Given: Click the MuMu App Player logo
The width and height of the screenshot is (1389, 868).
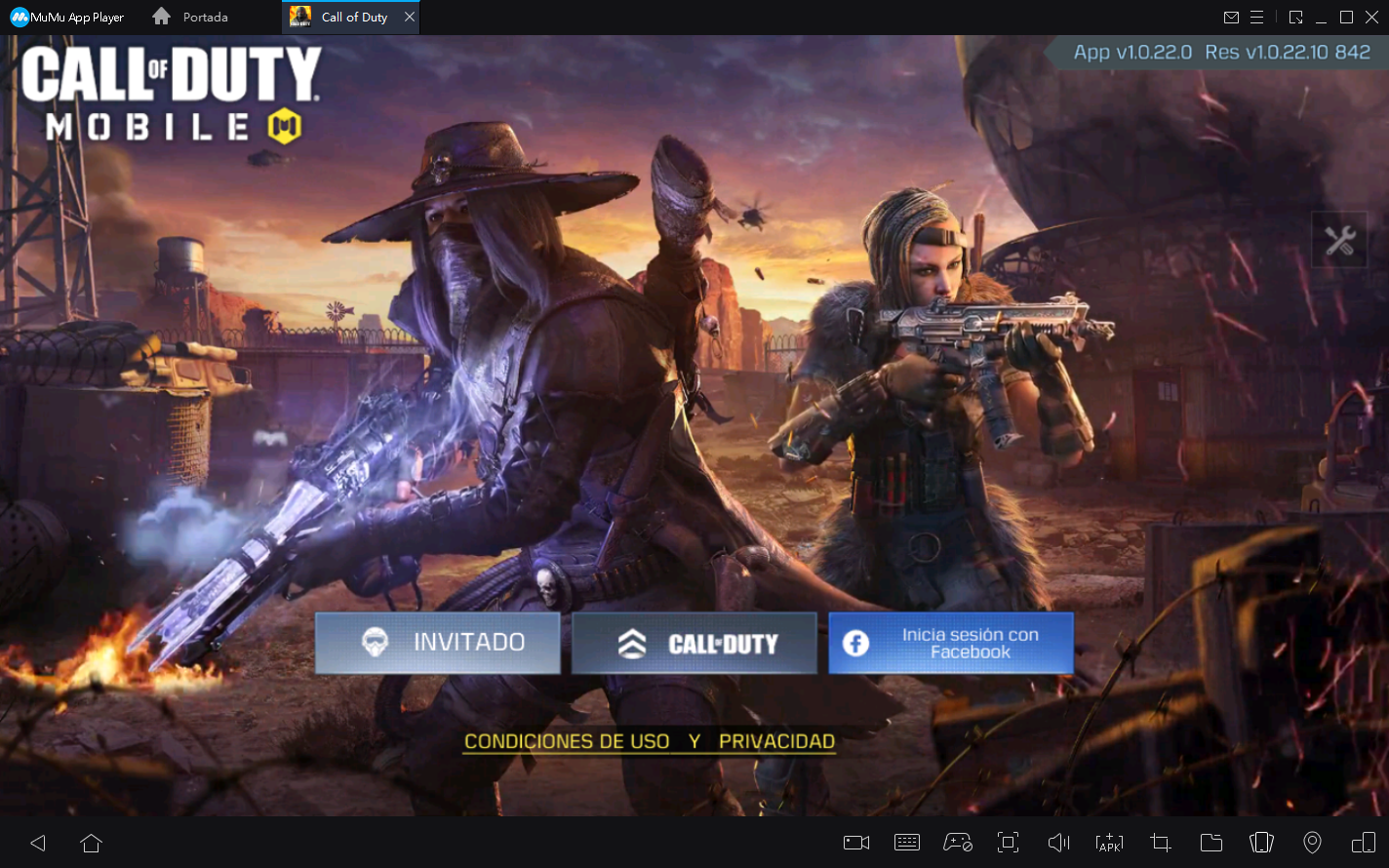Looking at the screenshot, I should point(67,18).
